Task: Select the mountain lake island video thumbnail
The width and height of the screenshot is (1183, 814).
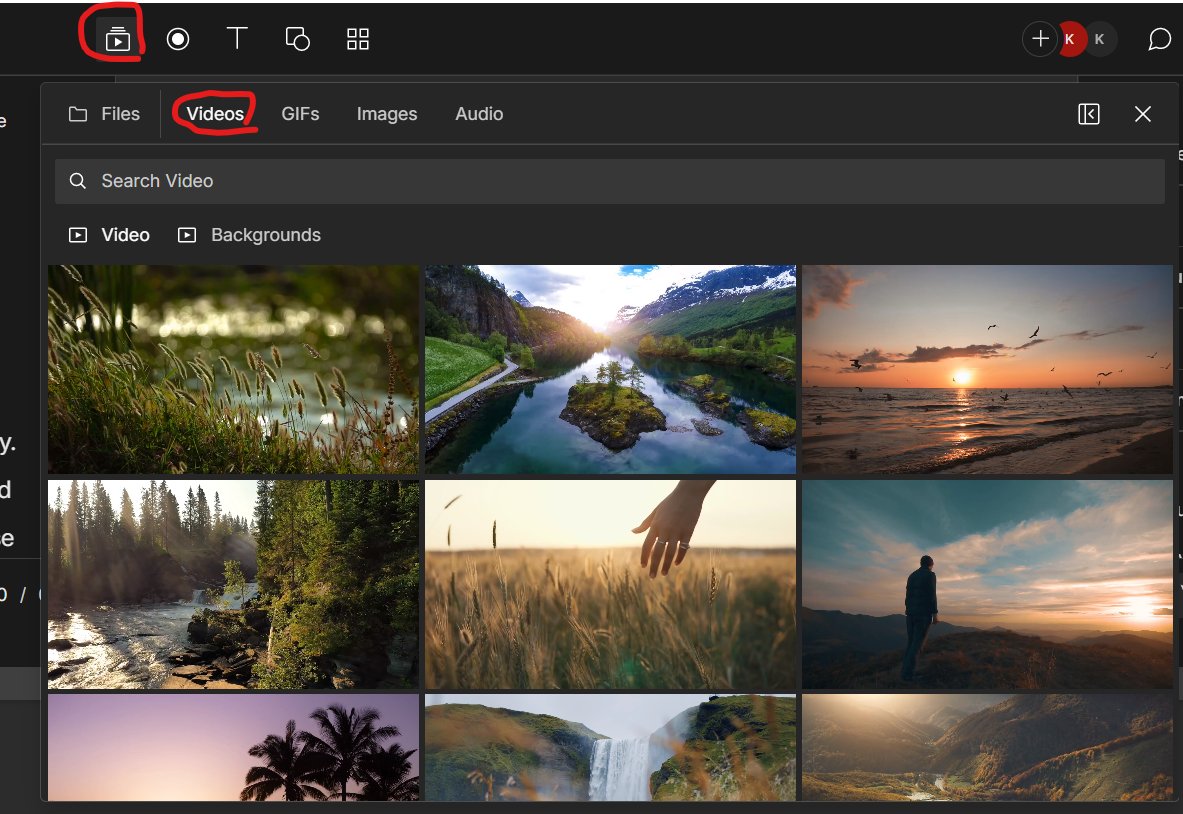Action: click(610, 369)
